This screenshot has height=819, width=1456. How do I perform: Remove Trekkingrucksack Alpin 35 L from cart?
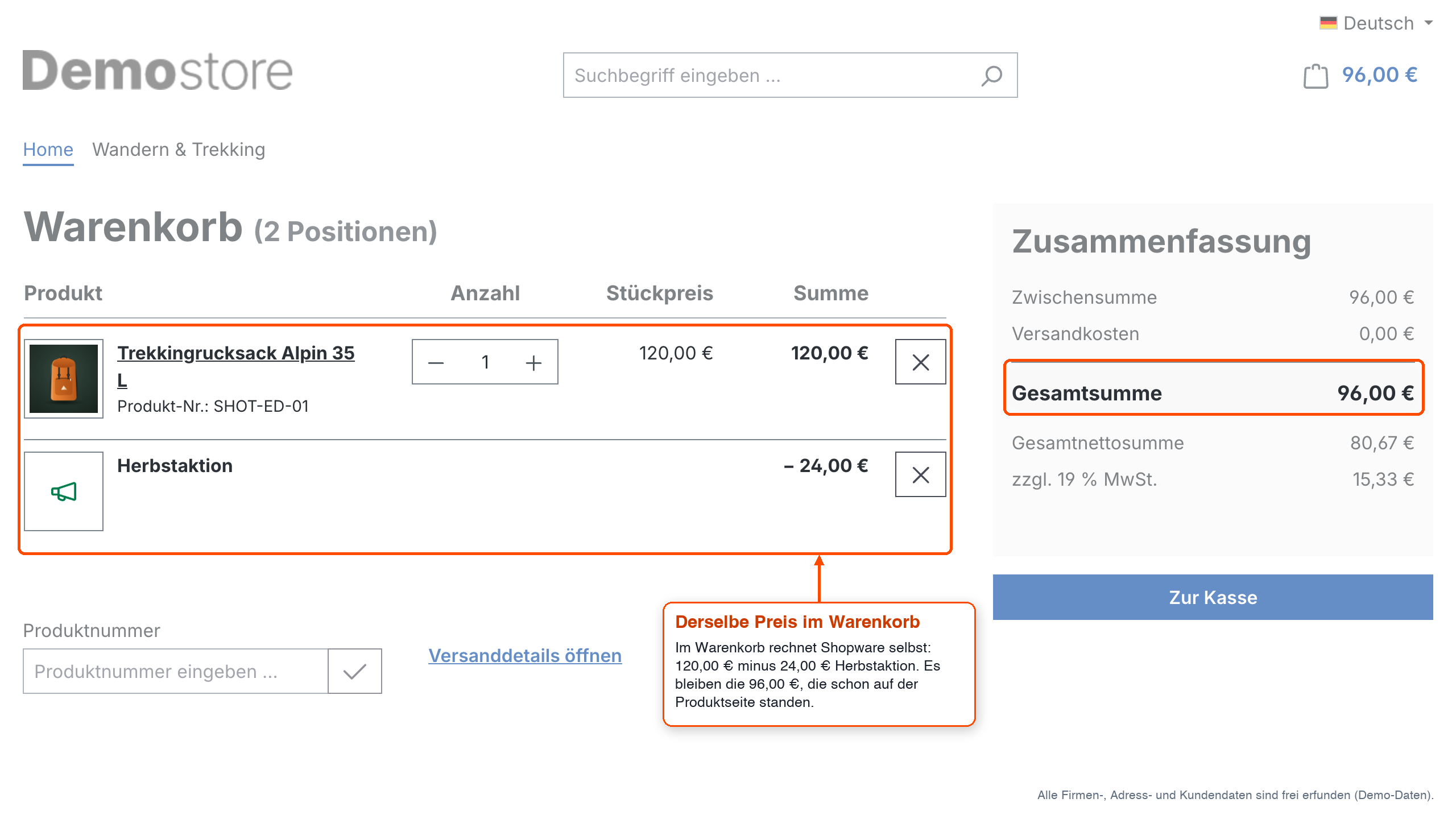tap(921, 362)
